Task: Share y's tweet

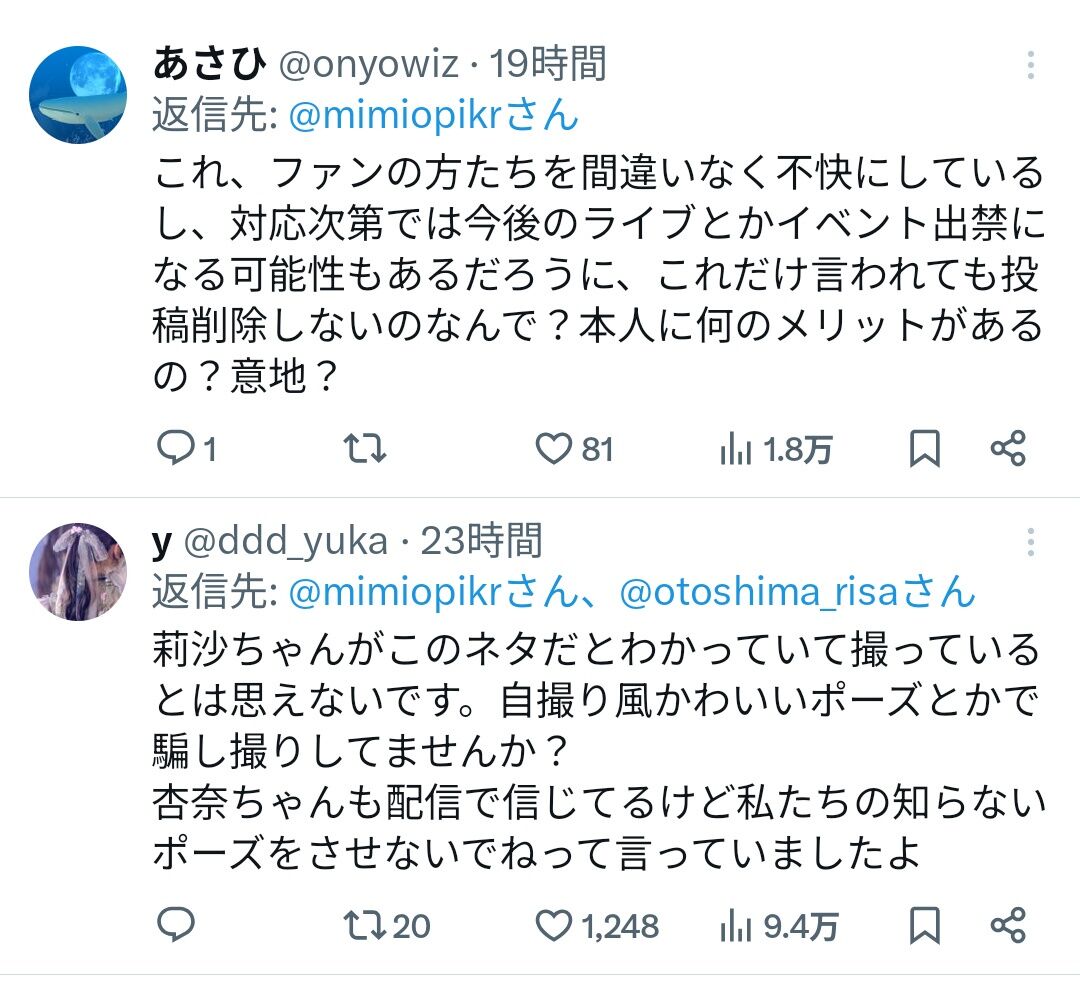Action: [1008, 926]
